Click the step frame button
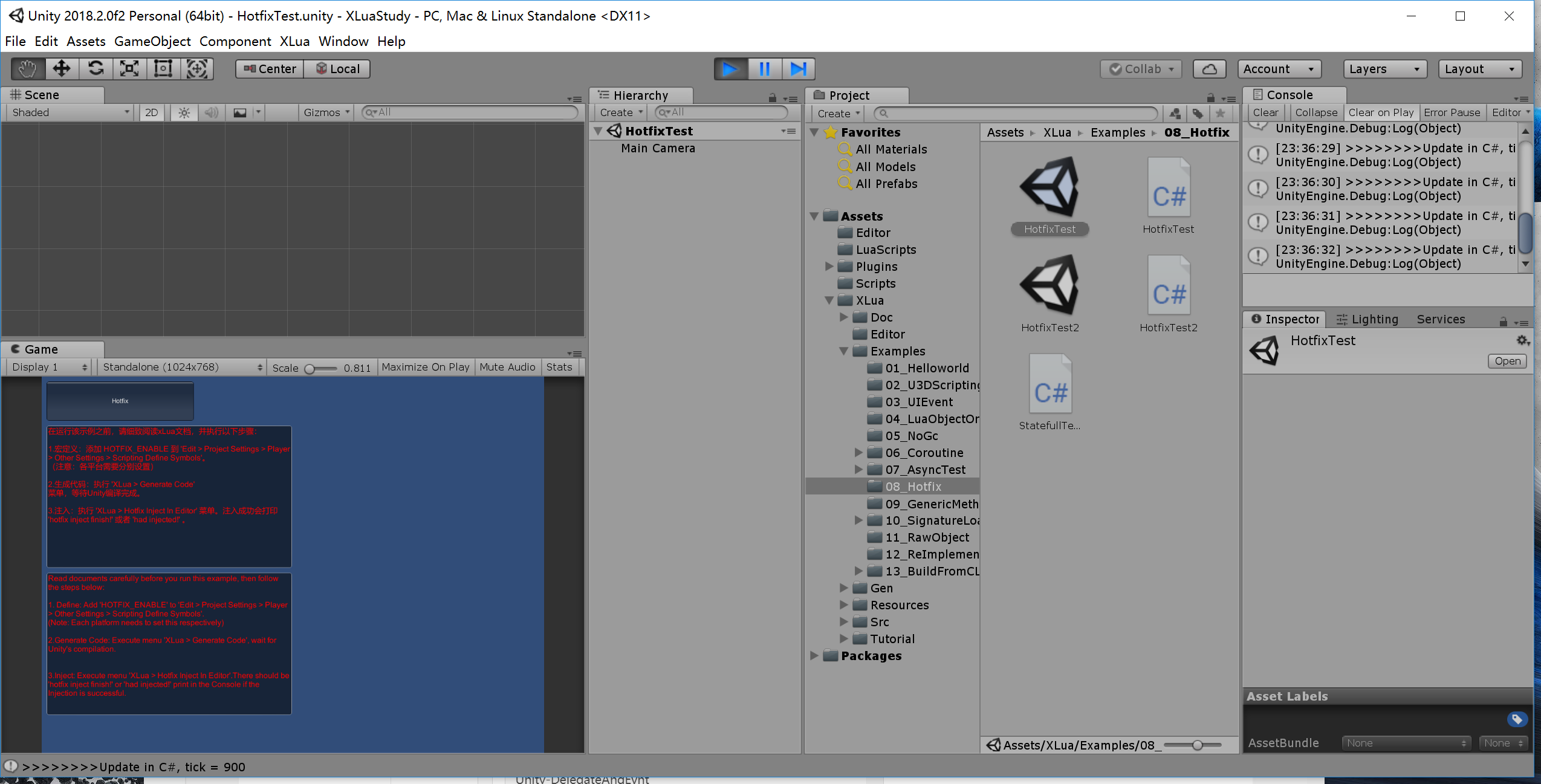The width and height of the screenshot is (1541, 784). [x=797, y=68]
